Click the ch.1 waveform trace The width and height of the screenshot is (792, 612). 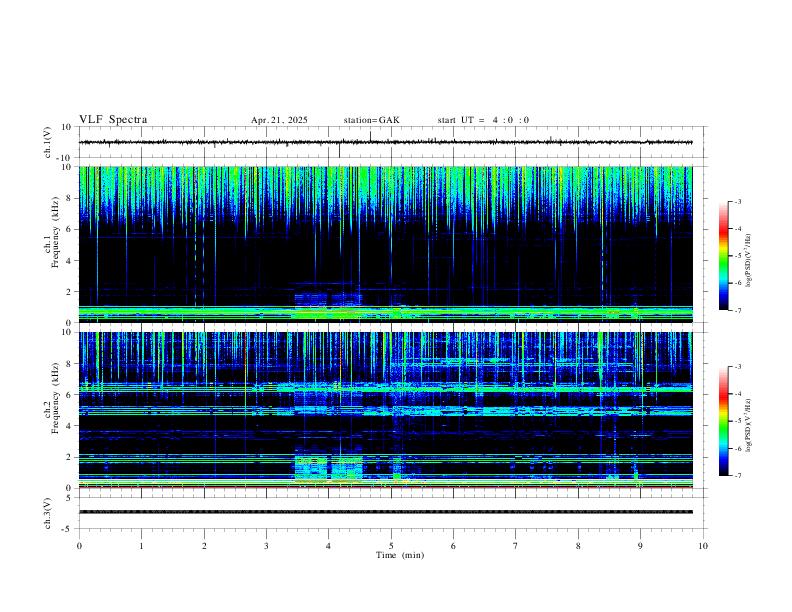pyautogui.click(x=385, y=142)
